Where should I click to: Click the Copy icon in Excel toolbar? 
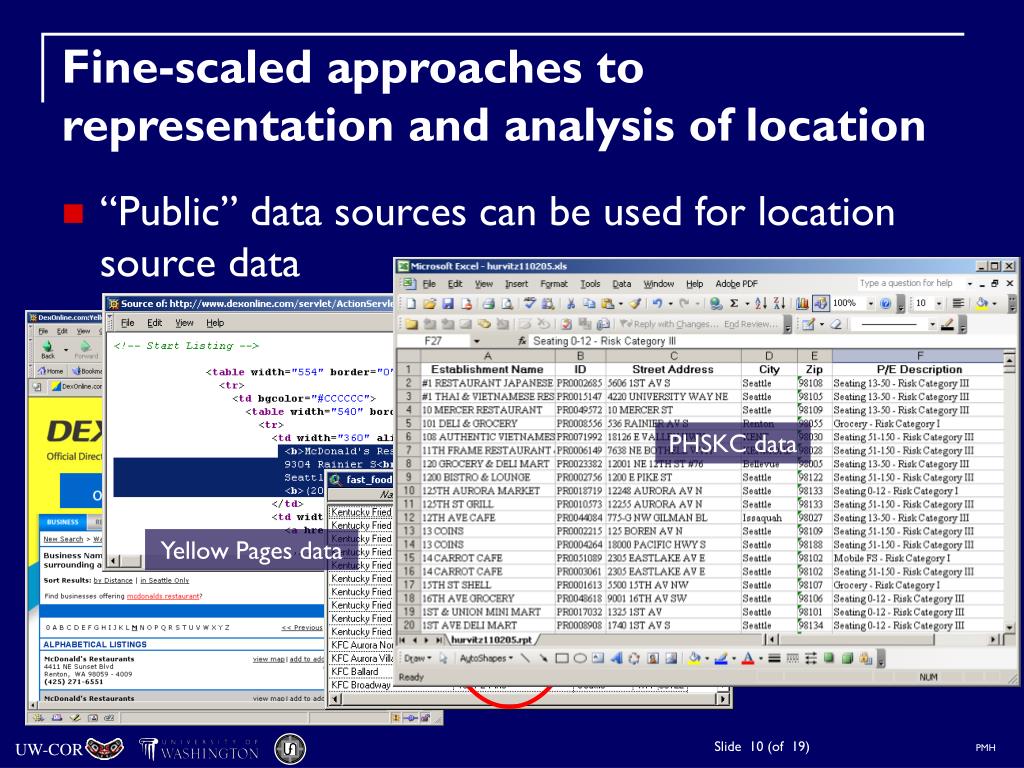(588, 304)
